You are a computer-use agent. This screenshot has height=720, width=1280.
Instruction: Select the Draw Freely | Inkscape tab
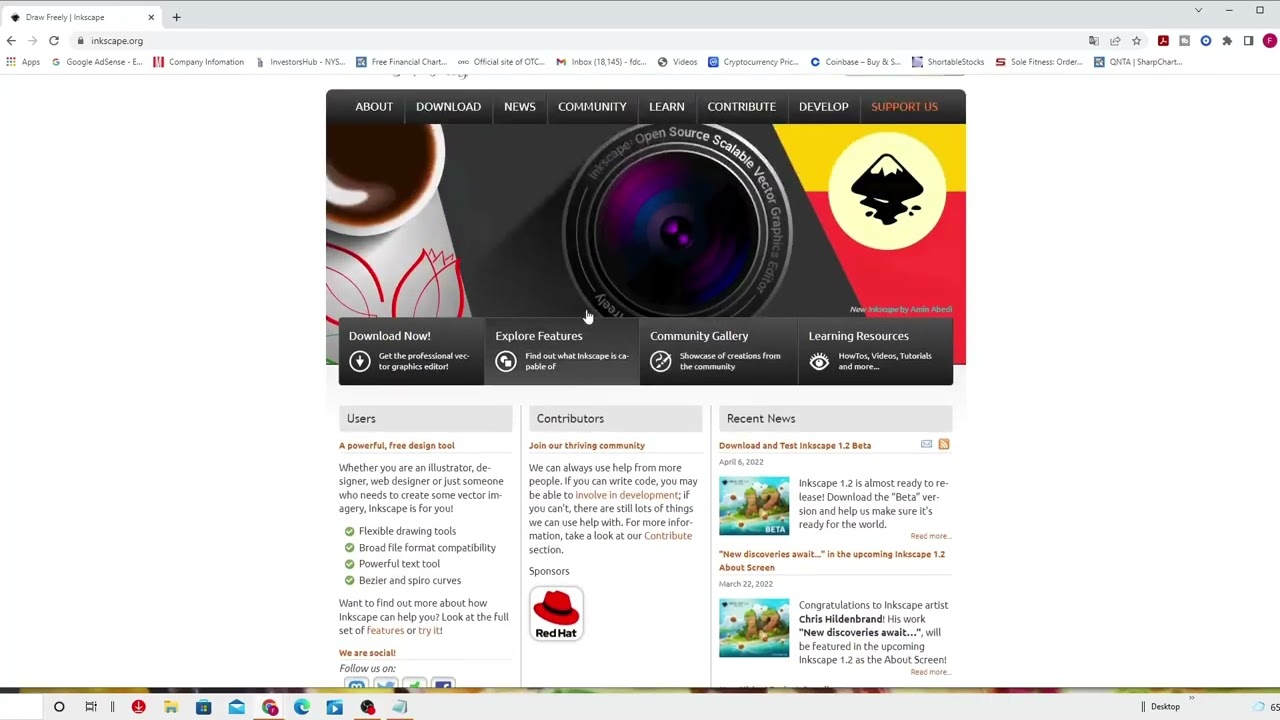(82, 17)
